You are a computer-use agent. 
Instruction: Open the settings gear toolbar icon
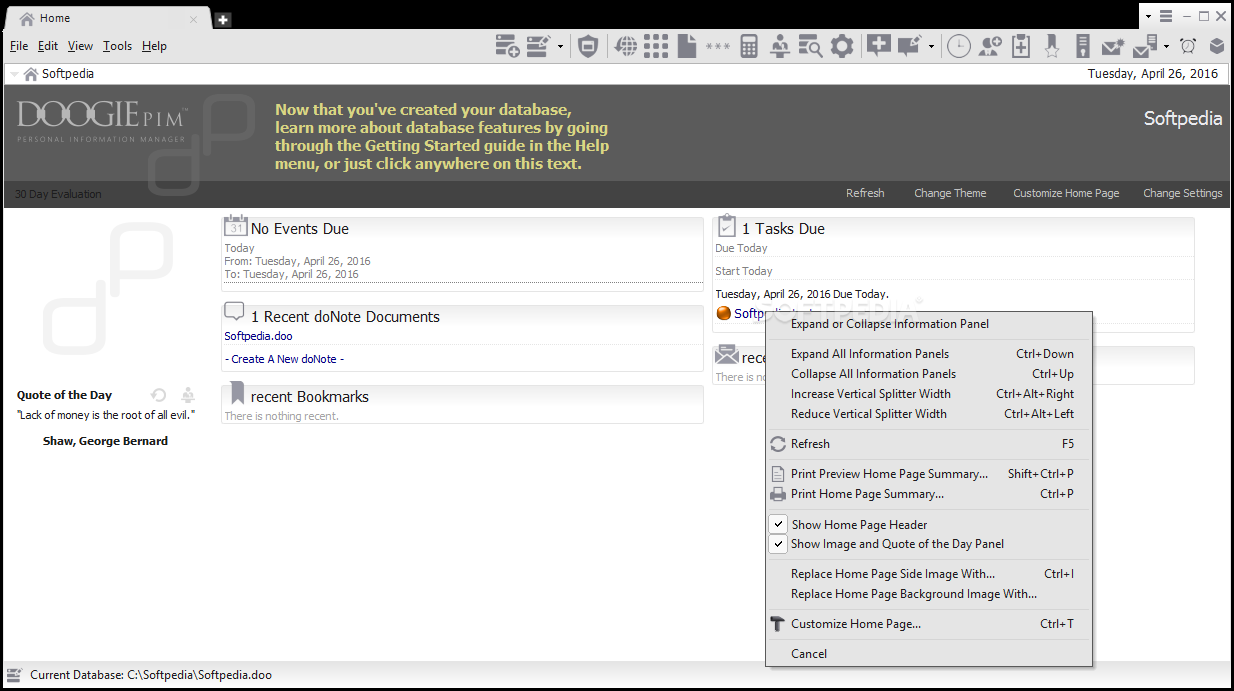[843, 46]
